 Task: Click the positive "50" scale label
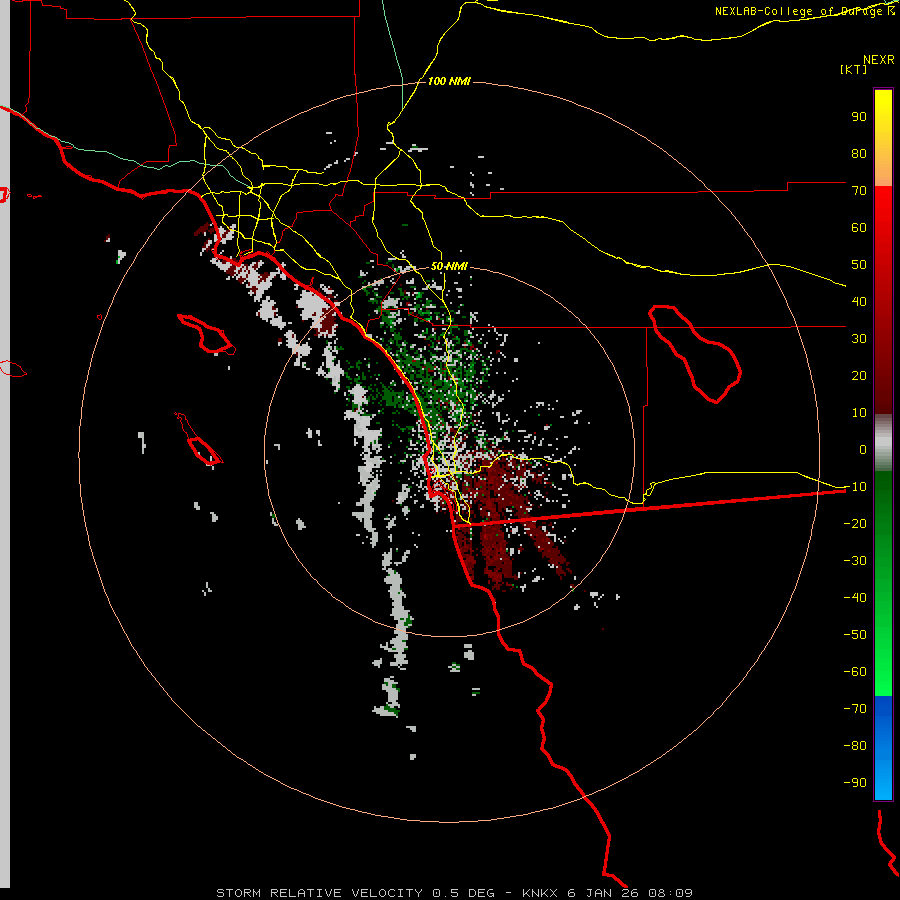tap(859, 265)
